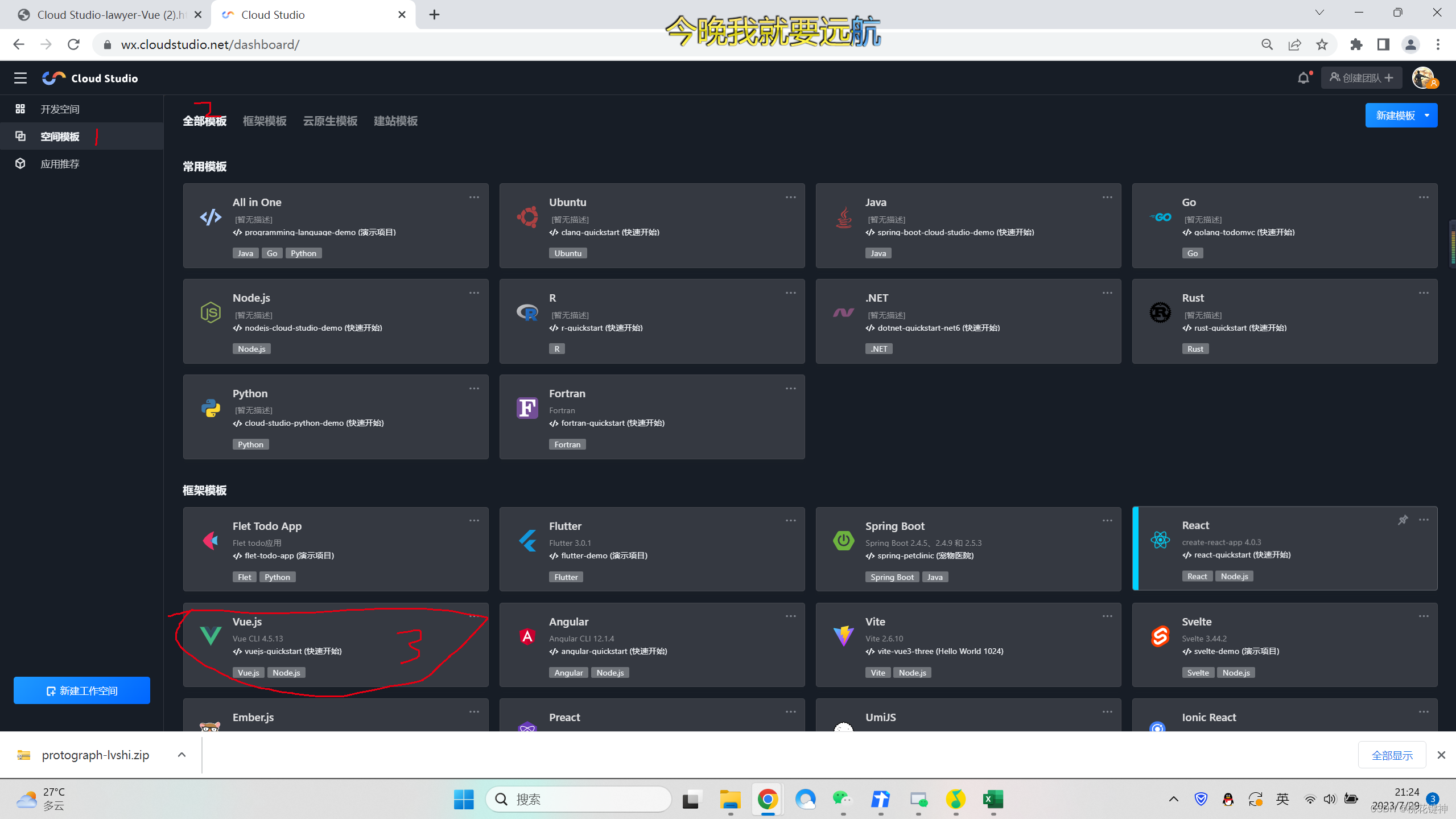Switch to 框架模板 tab
Viewport: 1456px width, 819px height.
(265, 121)
